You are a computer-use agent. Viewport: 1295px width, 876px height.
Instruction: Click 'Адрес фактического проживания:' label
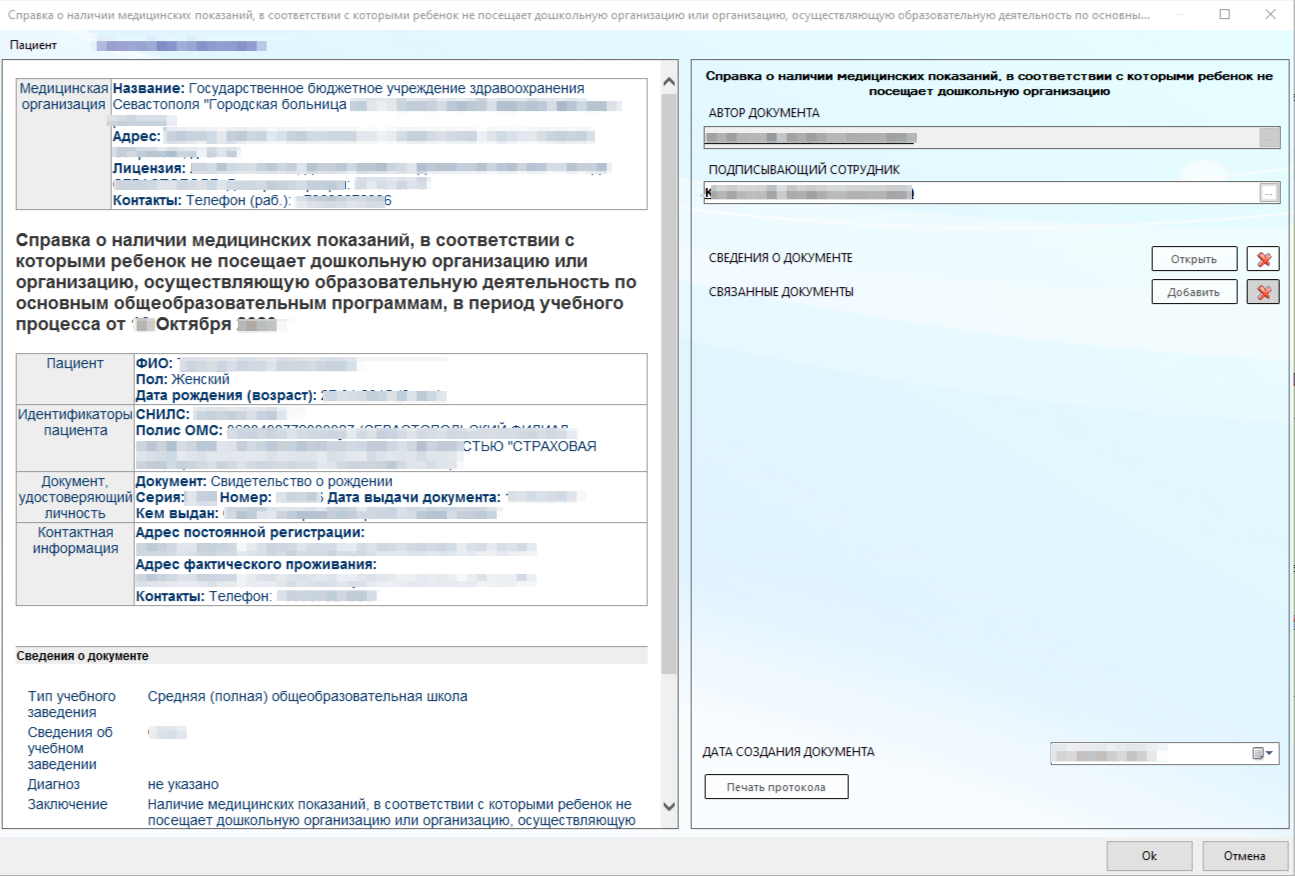(256, 564)
